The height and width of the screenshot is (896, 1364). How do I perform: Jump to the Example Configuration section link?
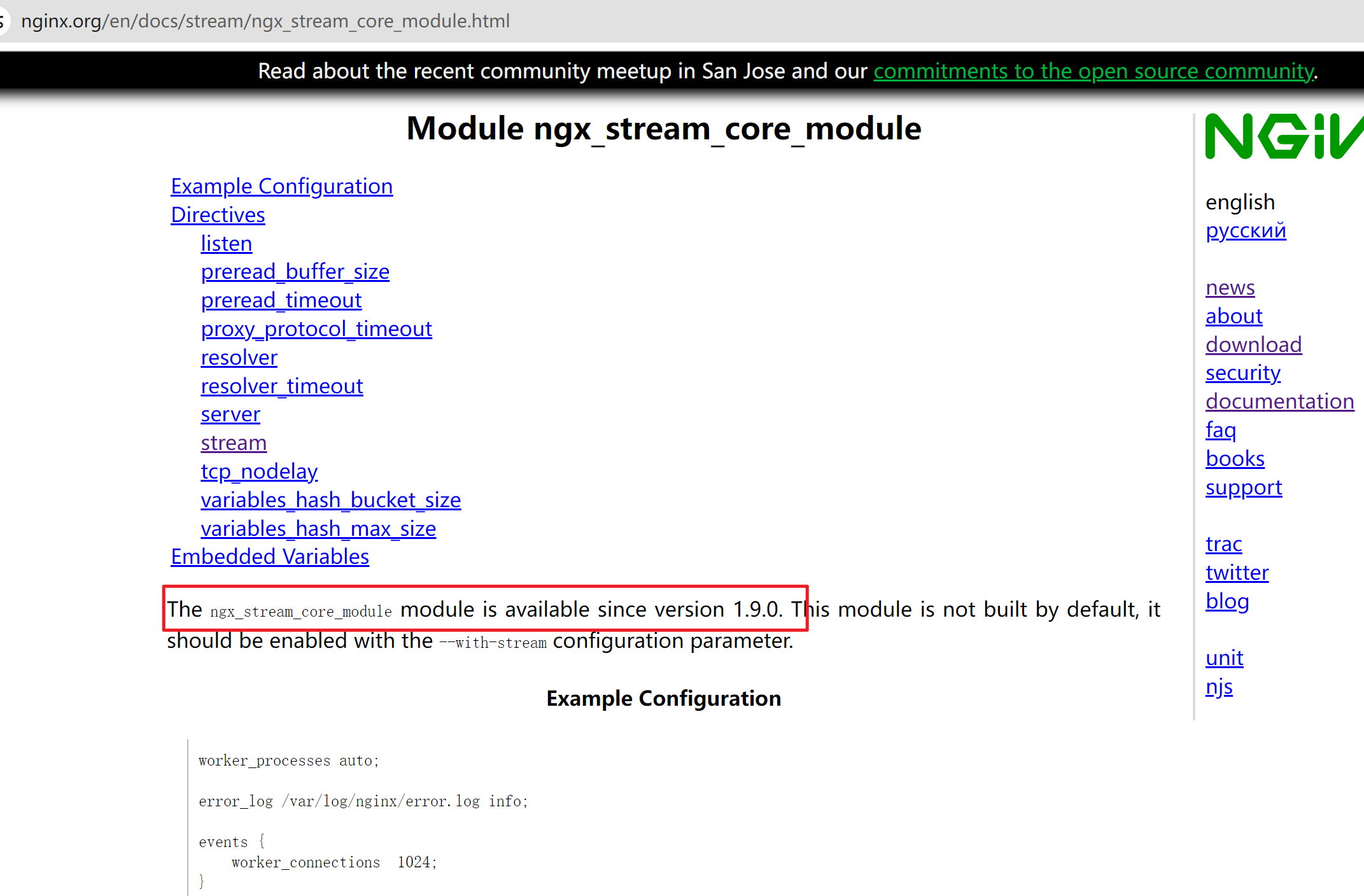281,186
